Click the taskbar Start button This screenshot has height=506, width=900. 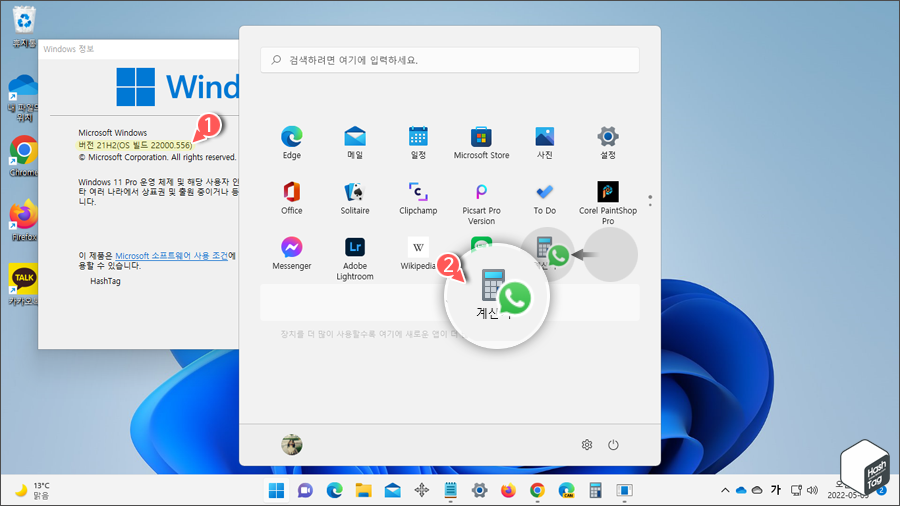(276, 491)
